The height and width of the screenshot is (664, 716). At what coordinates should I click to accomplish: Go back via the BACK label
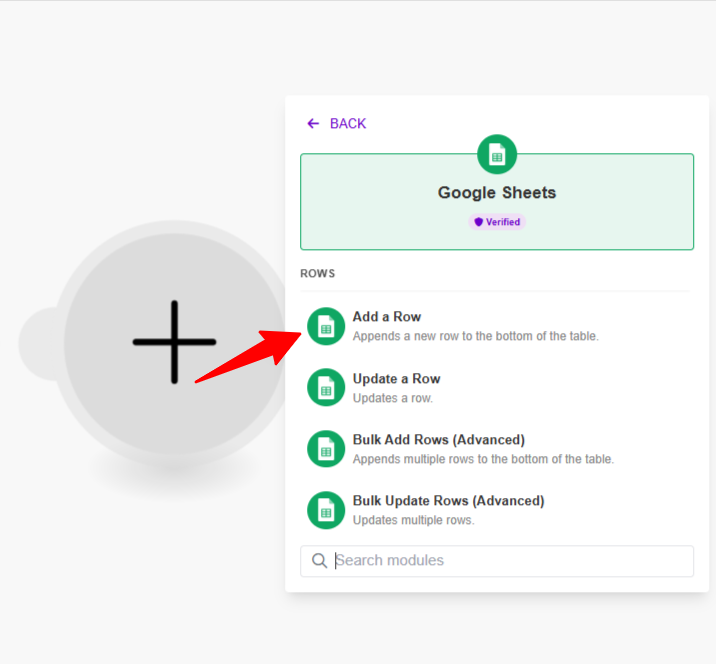click(x=348, y=123)
